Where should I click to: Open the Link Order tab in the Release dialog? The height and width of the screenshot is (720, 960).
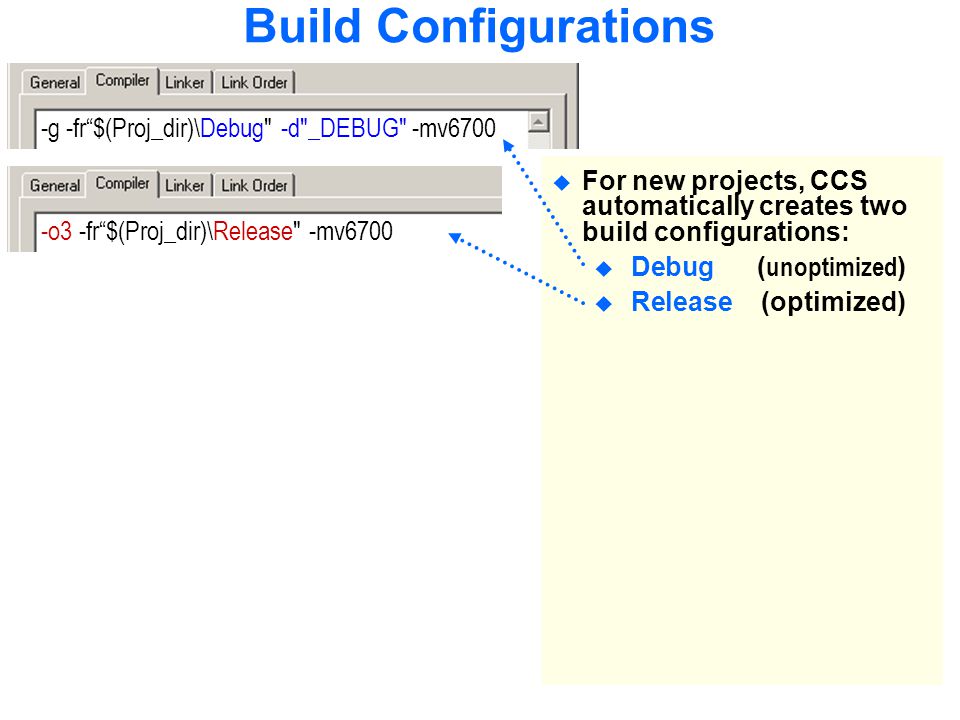254,186
